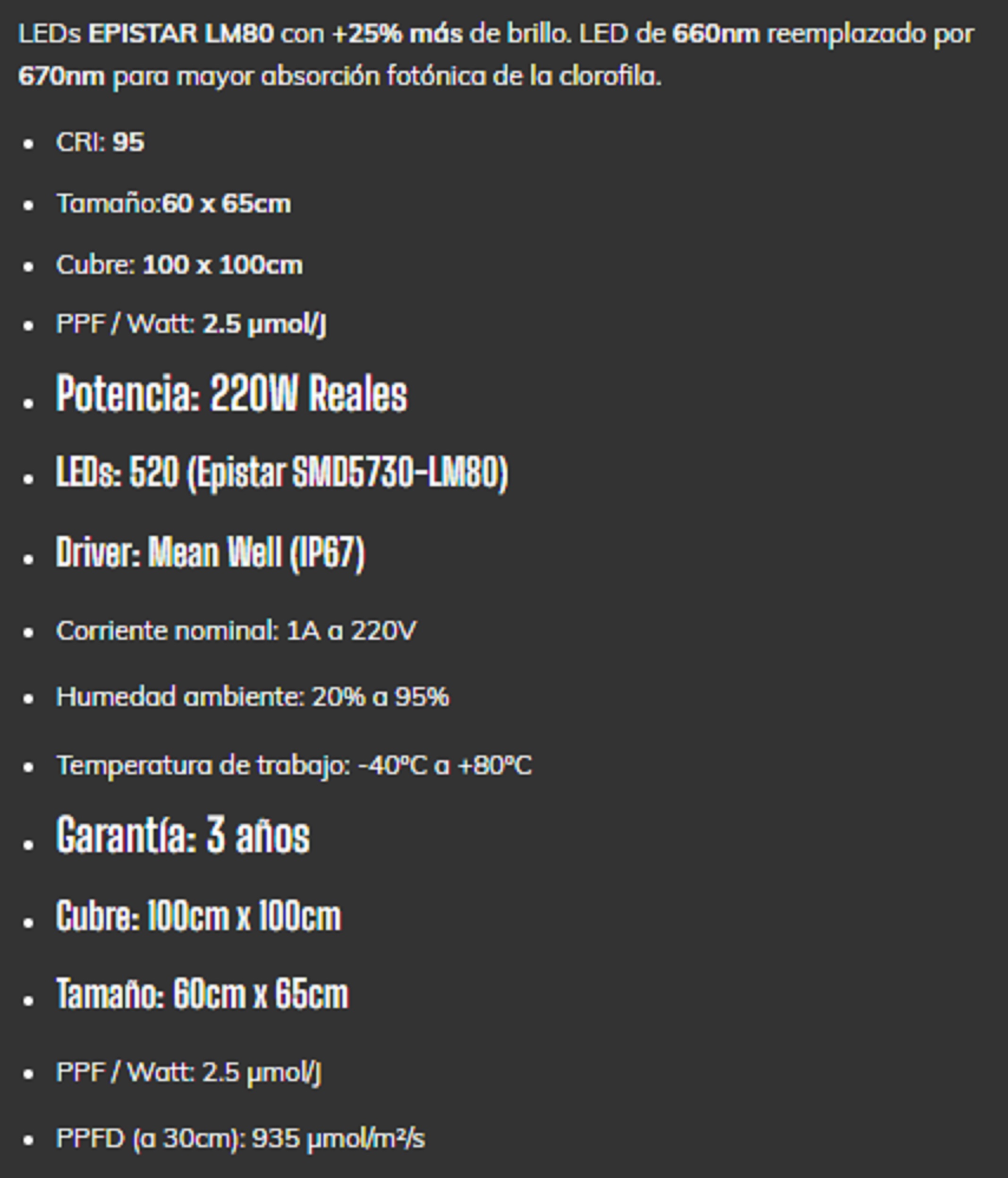This screenshot has width=1008, height=1178.
Task: Click the PPFD (a 30cm): 935 line
Action: click(240, 1138)
